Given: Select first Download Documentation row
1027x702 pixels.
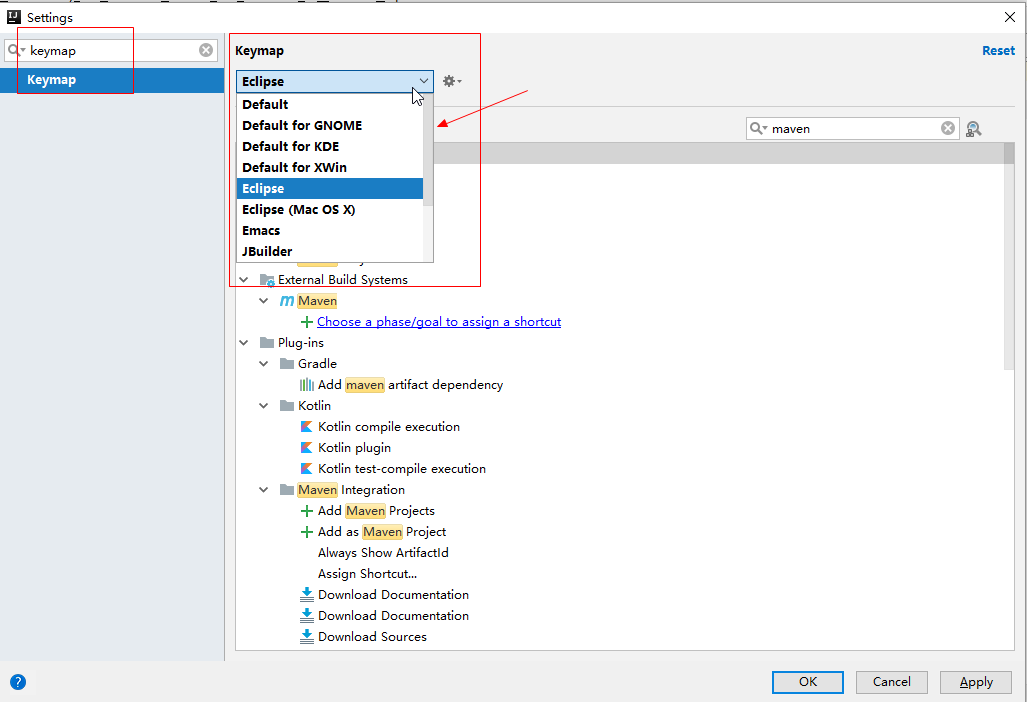Looking at the screenshot, I should [x=393, y=595].
